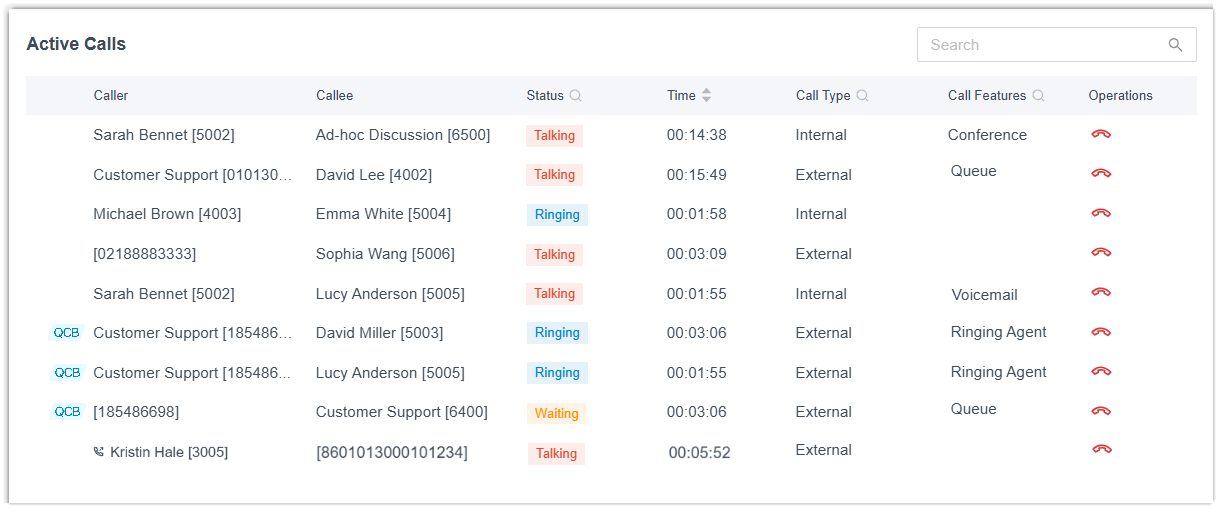Click the QCB badge beside David Miller's call
The height and width of the screenshot is (512, 1222).
click(67, 333)
